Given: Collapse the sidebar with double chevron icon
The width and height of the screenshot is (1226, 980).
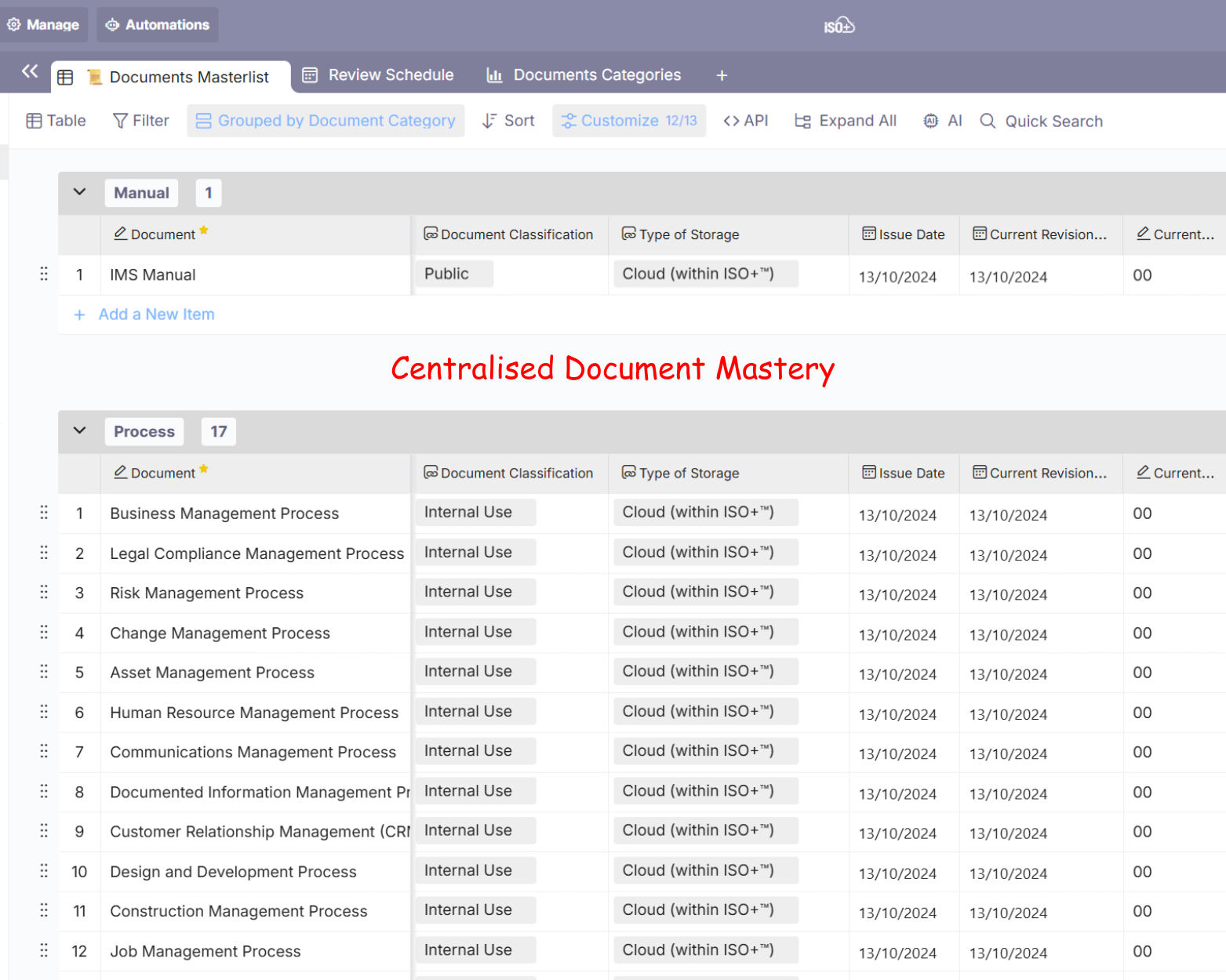Looking at the screenshot, I should [30, 72].
